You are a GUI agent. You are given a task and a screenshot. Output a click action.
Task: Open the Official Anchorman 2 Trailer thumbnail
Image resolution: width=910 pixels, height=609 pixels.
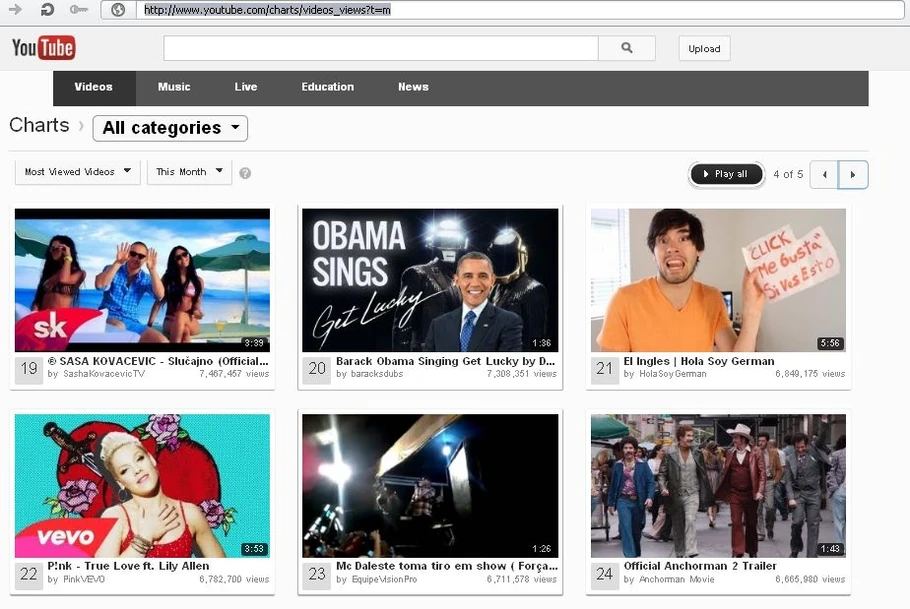718,485
